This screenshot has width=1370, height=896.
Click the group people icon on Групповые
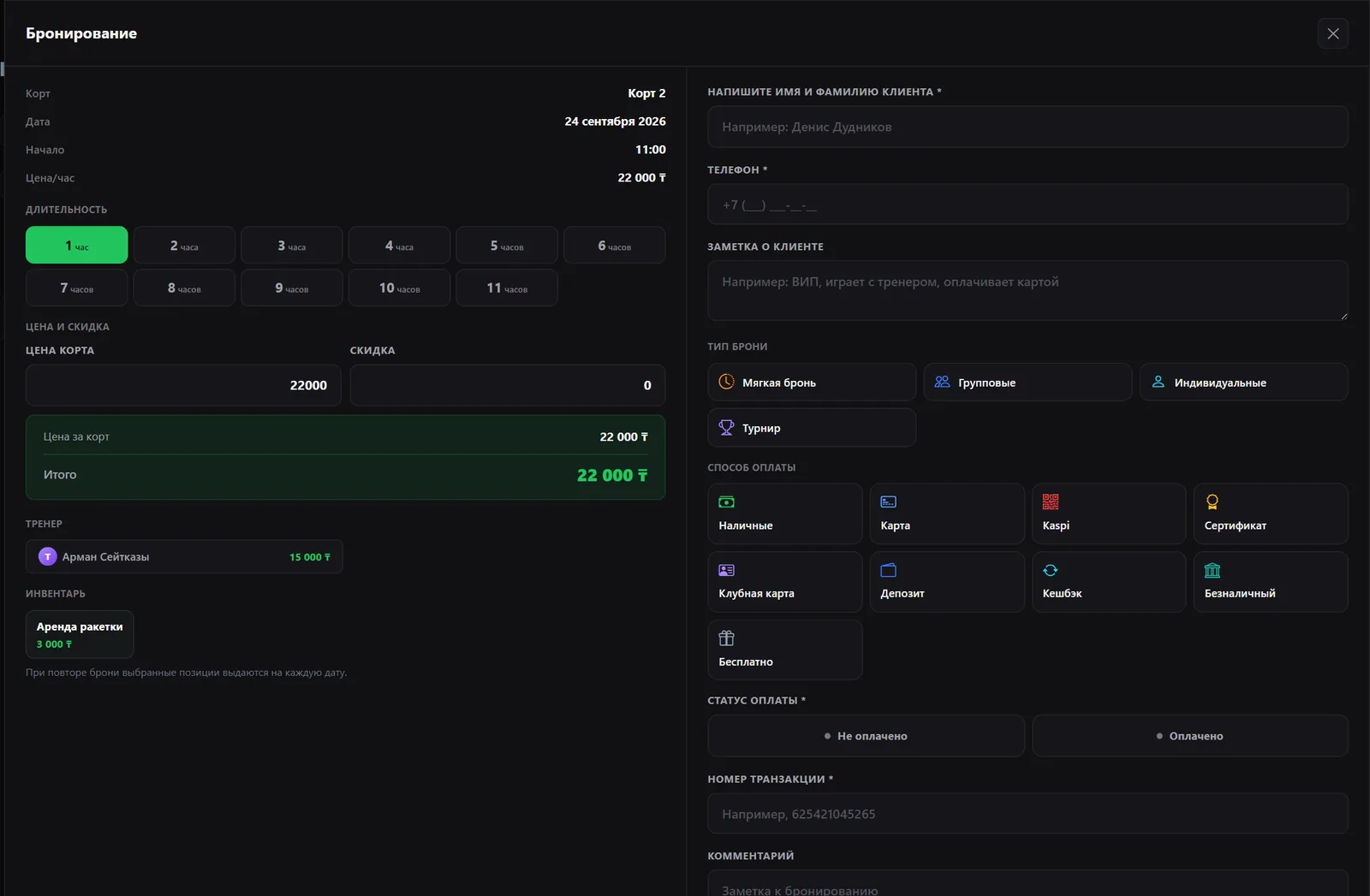coord(942,382)
